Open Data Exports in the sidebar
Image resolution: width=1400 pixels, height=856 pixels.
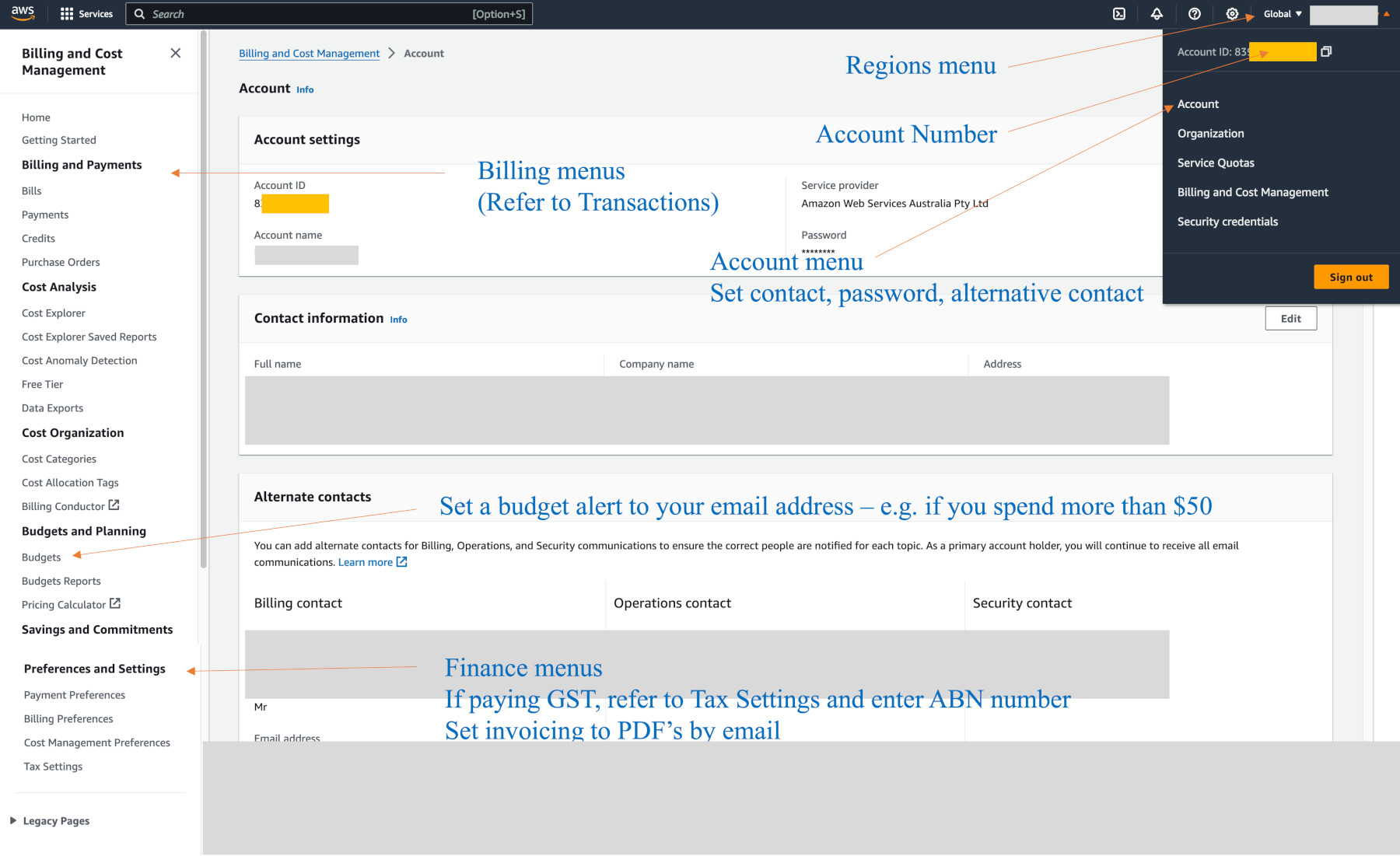tap(52, 408)
